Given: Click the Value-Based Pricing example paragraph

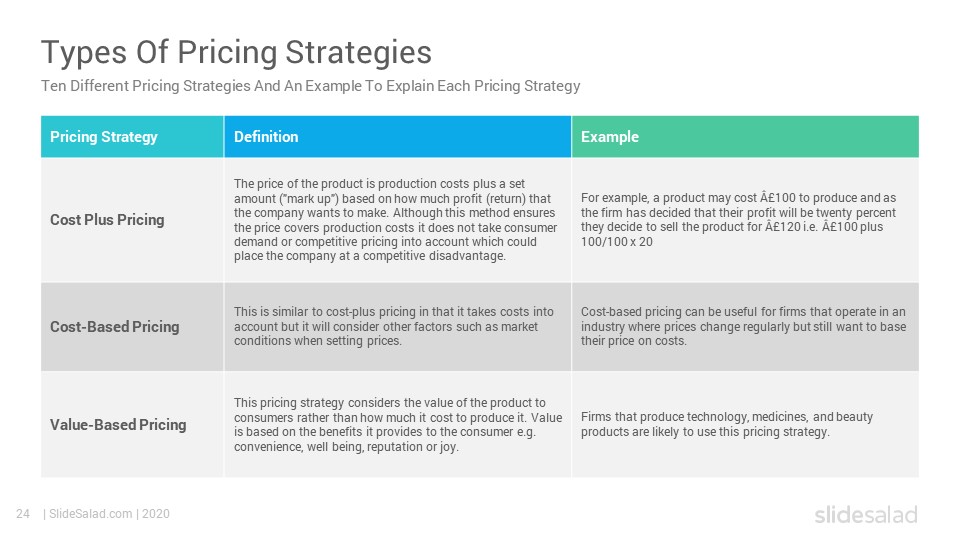Looking at the screenshot, I should [727, 424].
